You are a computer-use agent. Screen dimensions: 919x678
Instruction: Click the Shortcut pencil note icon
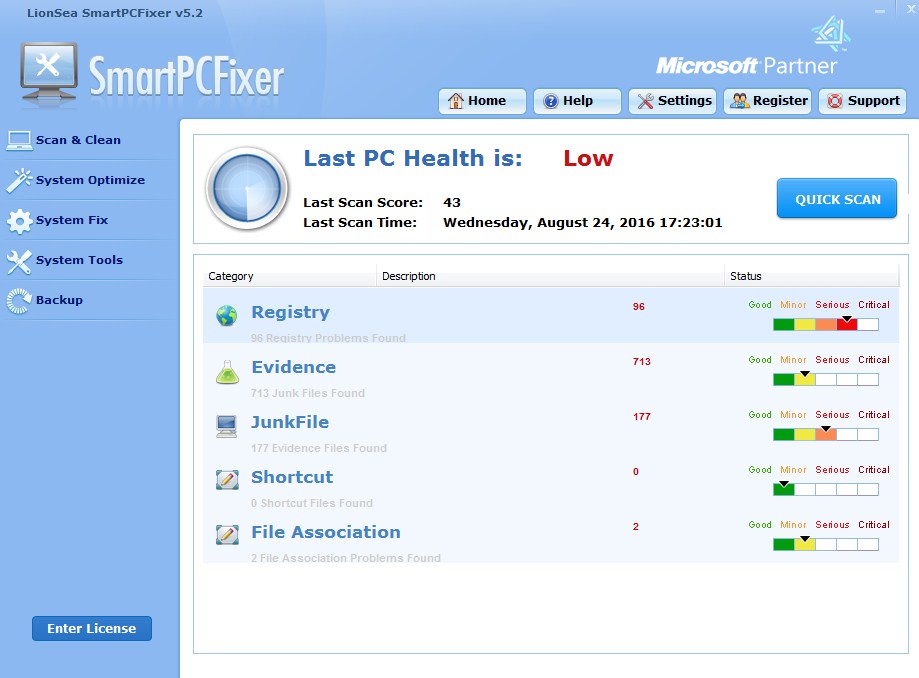point(227,479)
